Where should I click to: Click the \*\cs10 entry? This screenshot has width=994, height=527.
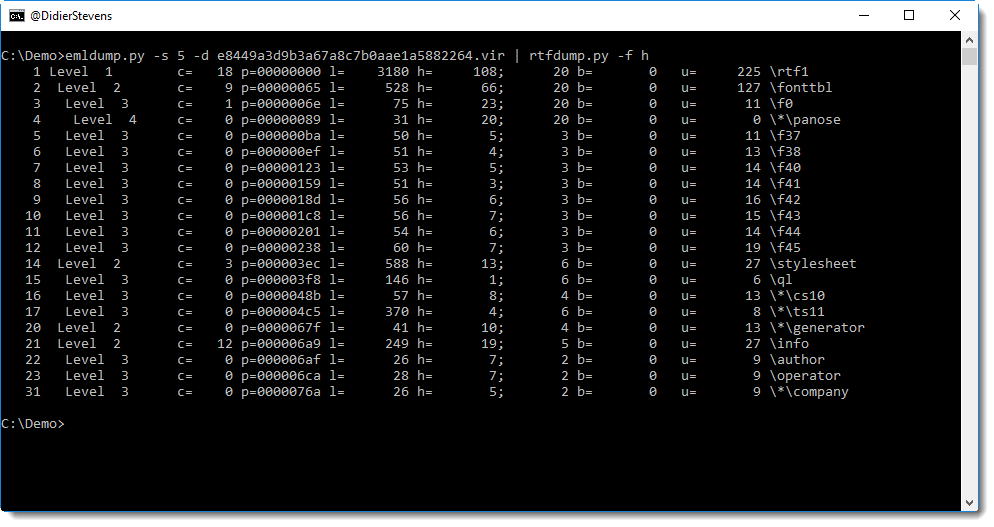click(797, 296)
